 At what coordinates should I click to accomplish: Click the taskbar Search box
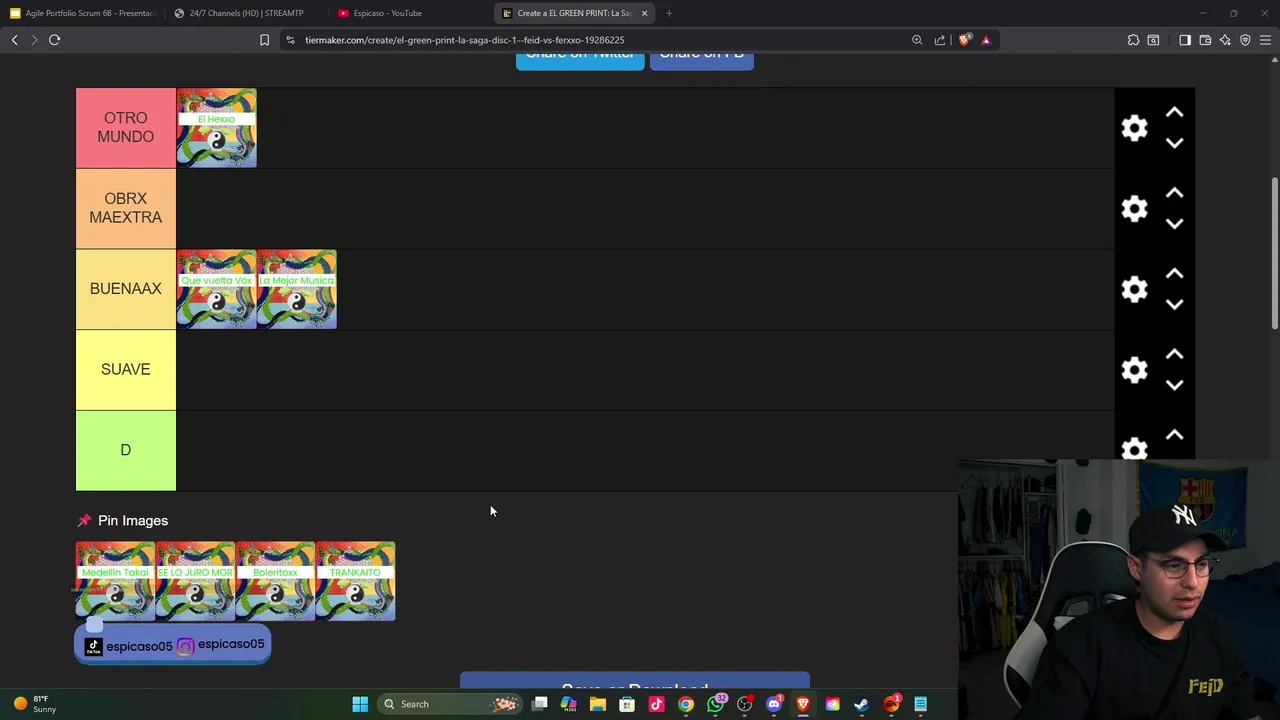click(450, 704)
